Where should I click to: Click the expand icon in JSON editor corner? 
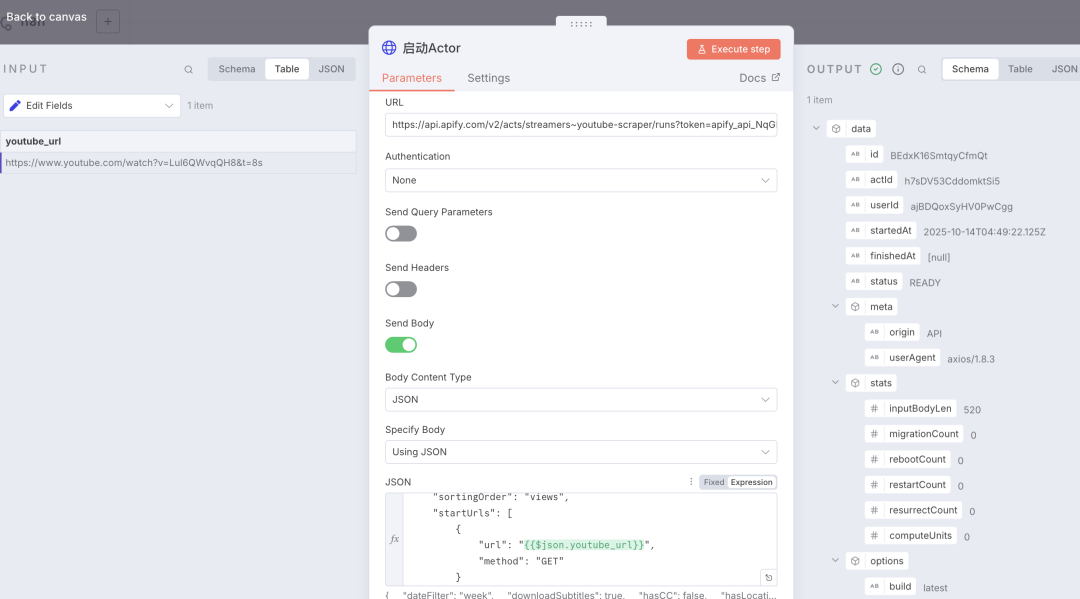pyautogui.click(x=767, y=577)
